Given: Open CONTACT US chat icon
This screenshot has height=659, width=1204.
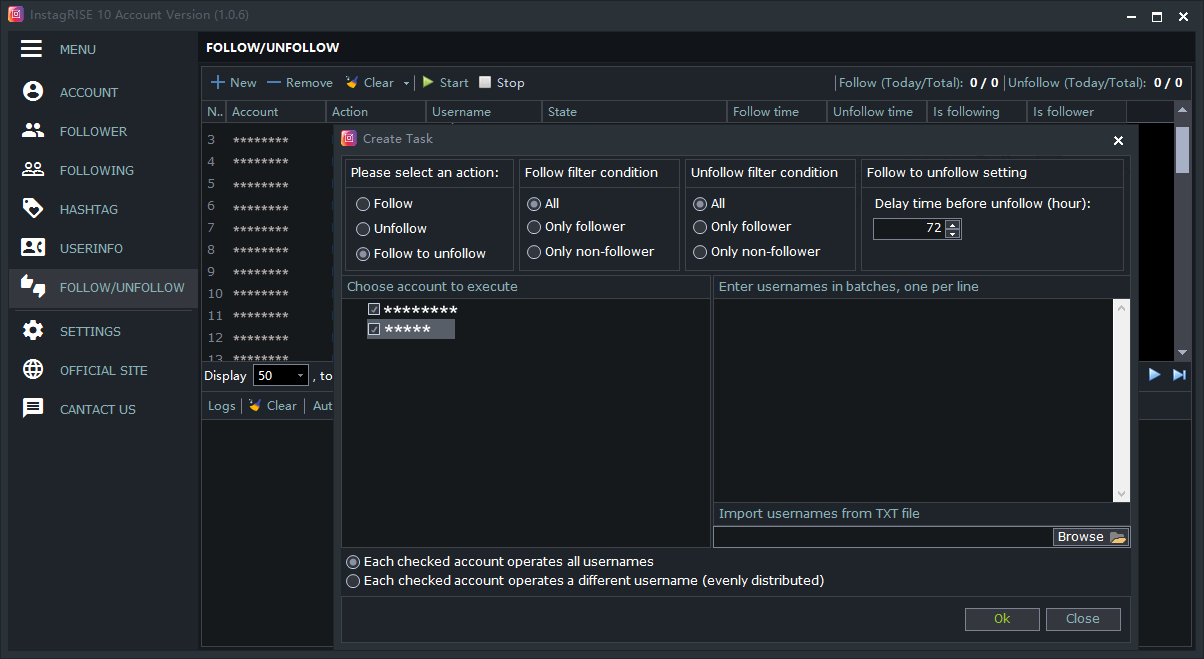Looking at the screenshot, I should tap(33, 409).
